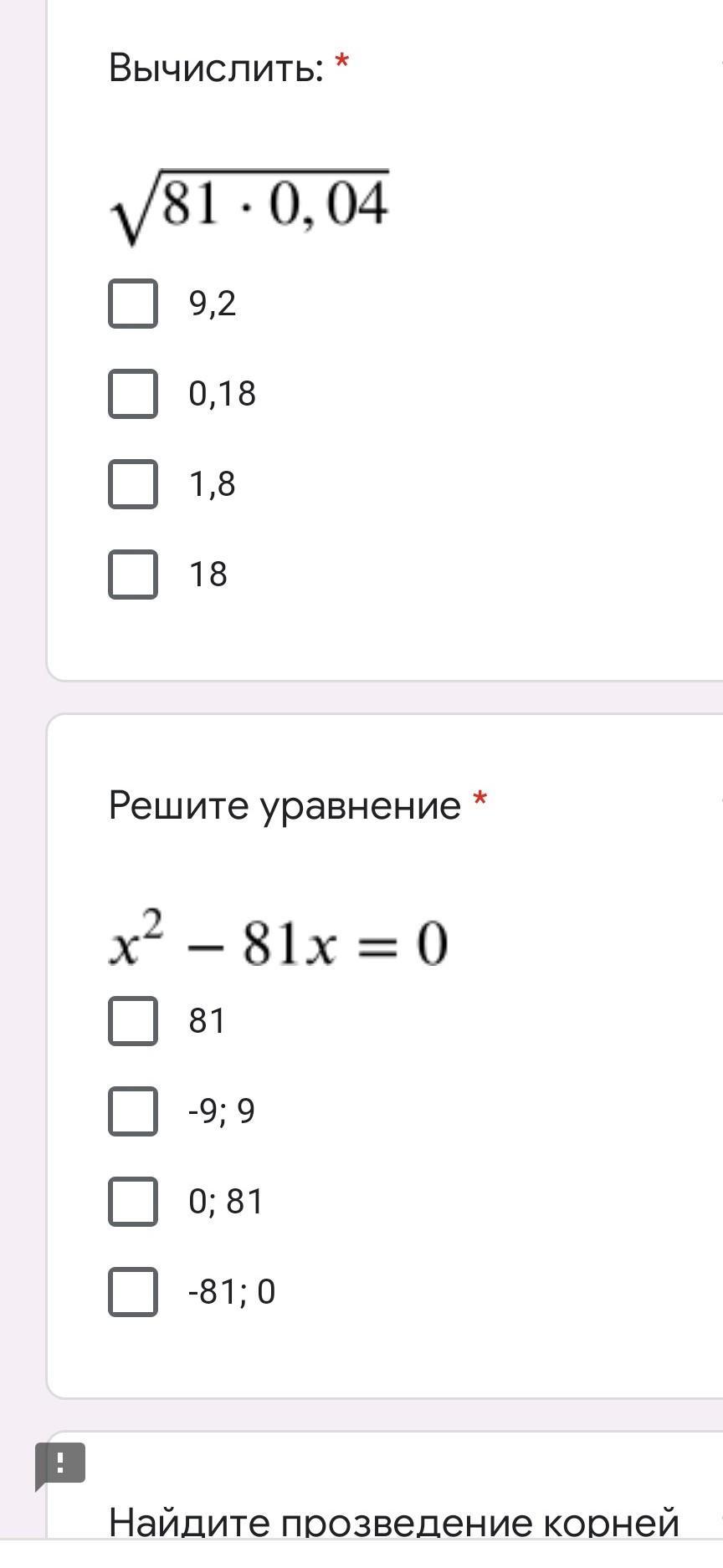Check the 9,2 answer checkbox
Screen dimensions: 723x1568
pos(133,304)
